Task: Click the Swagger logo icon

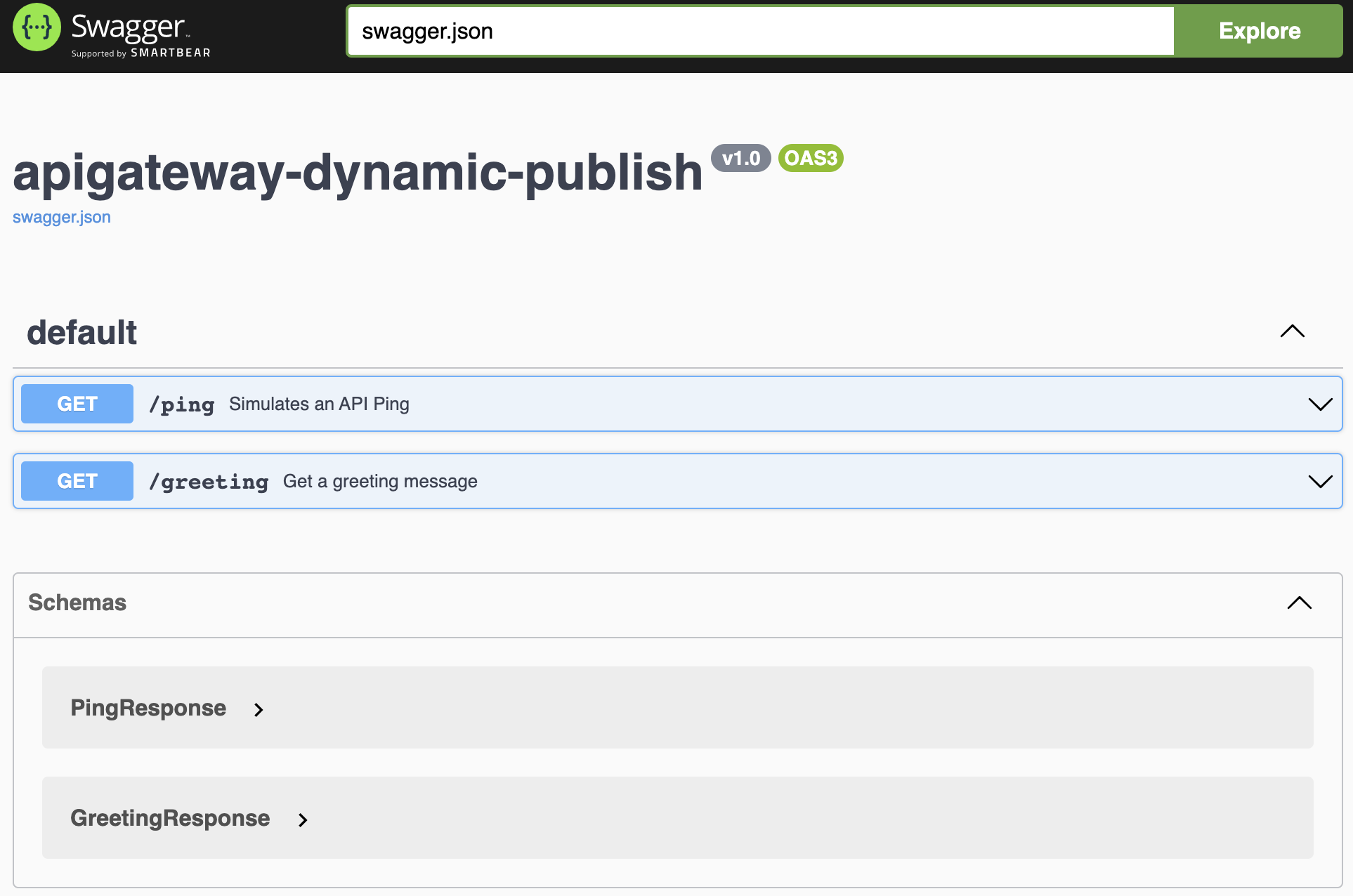Action: pos(37,27)
